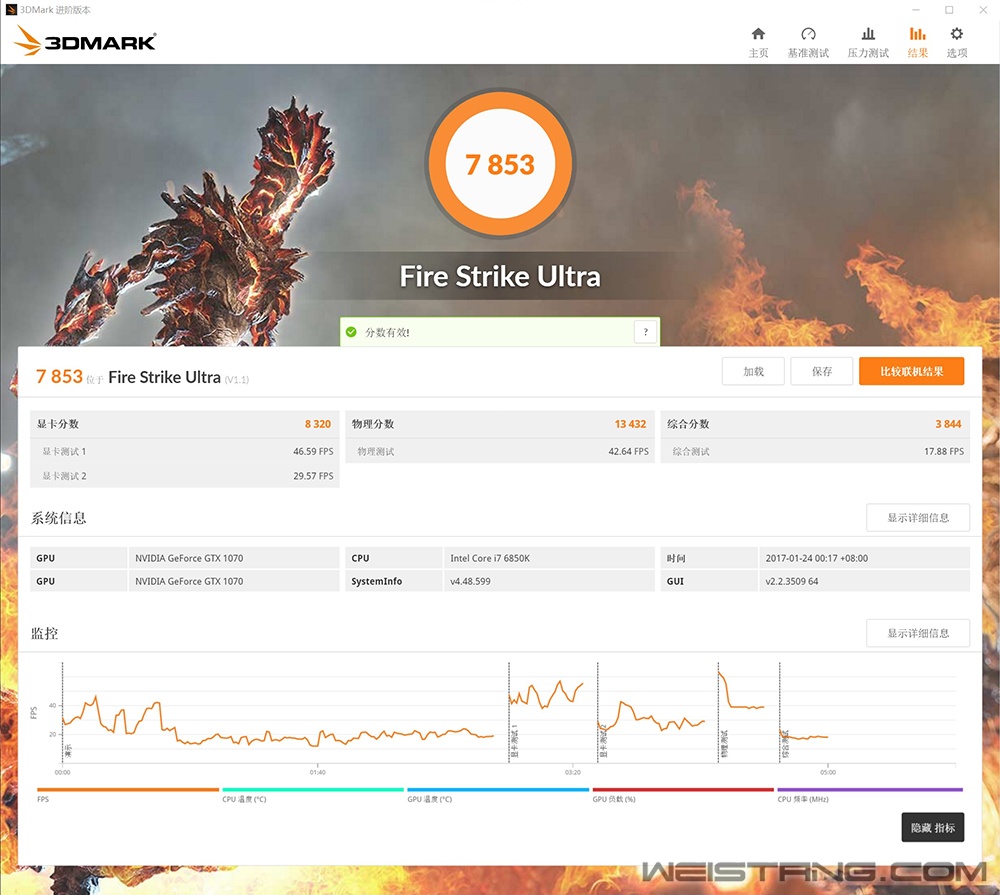Click the 监控 section heading
The image size is (1000, 895).
coord(45,633)
